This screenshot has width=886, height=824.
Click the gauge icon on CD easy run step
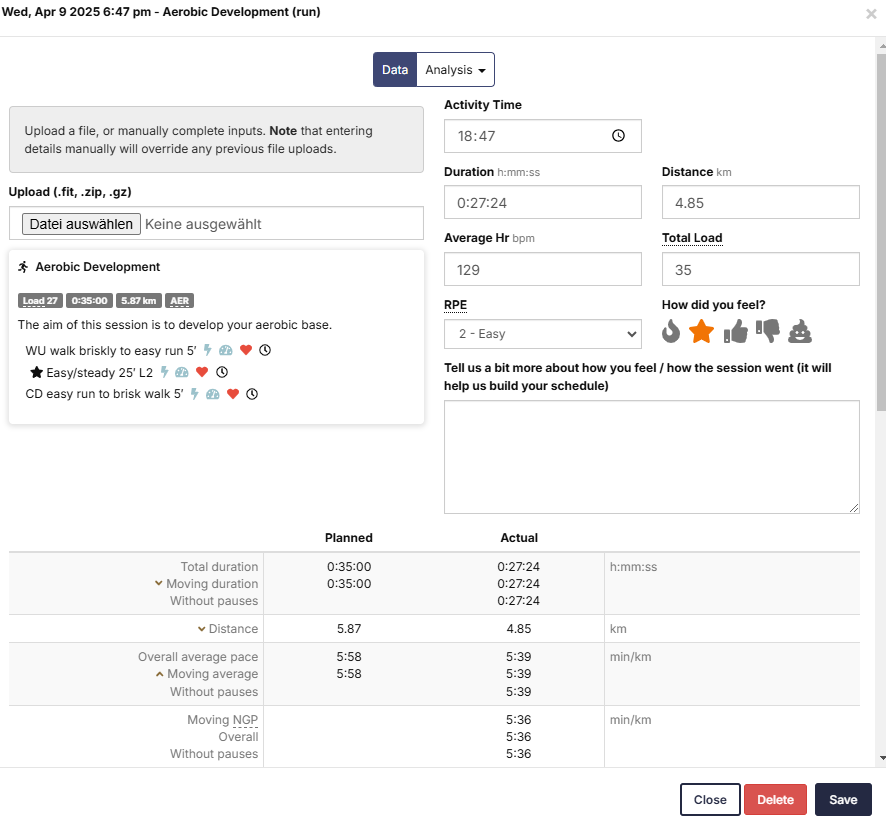(x=214, y=394)
